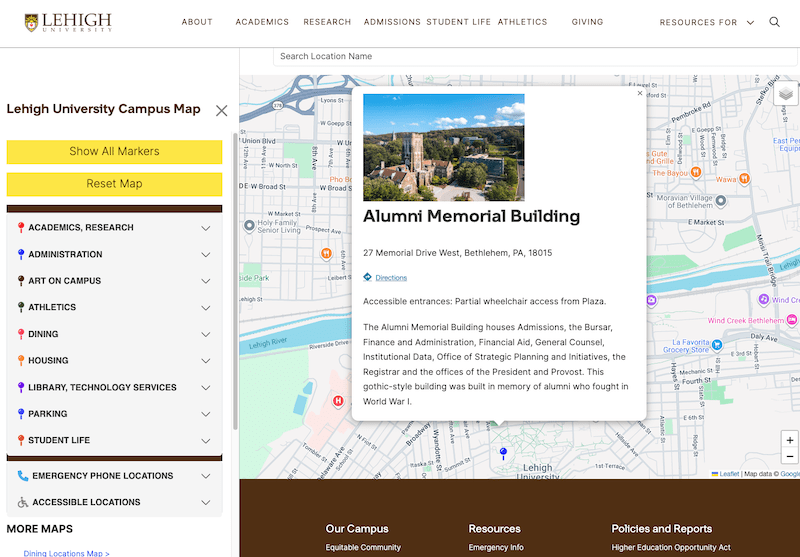Expand the Dining category chevron
The image size is (800, 557).
click(206, 335)
